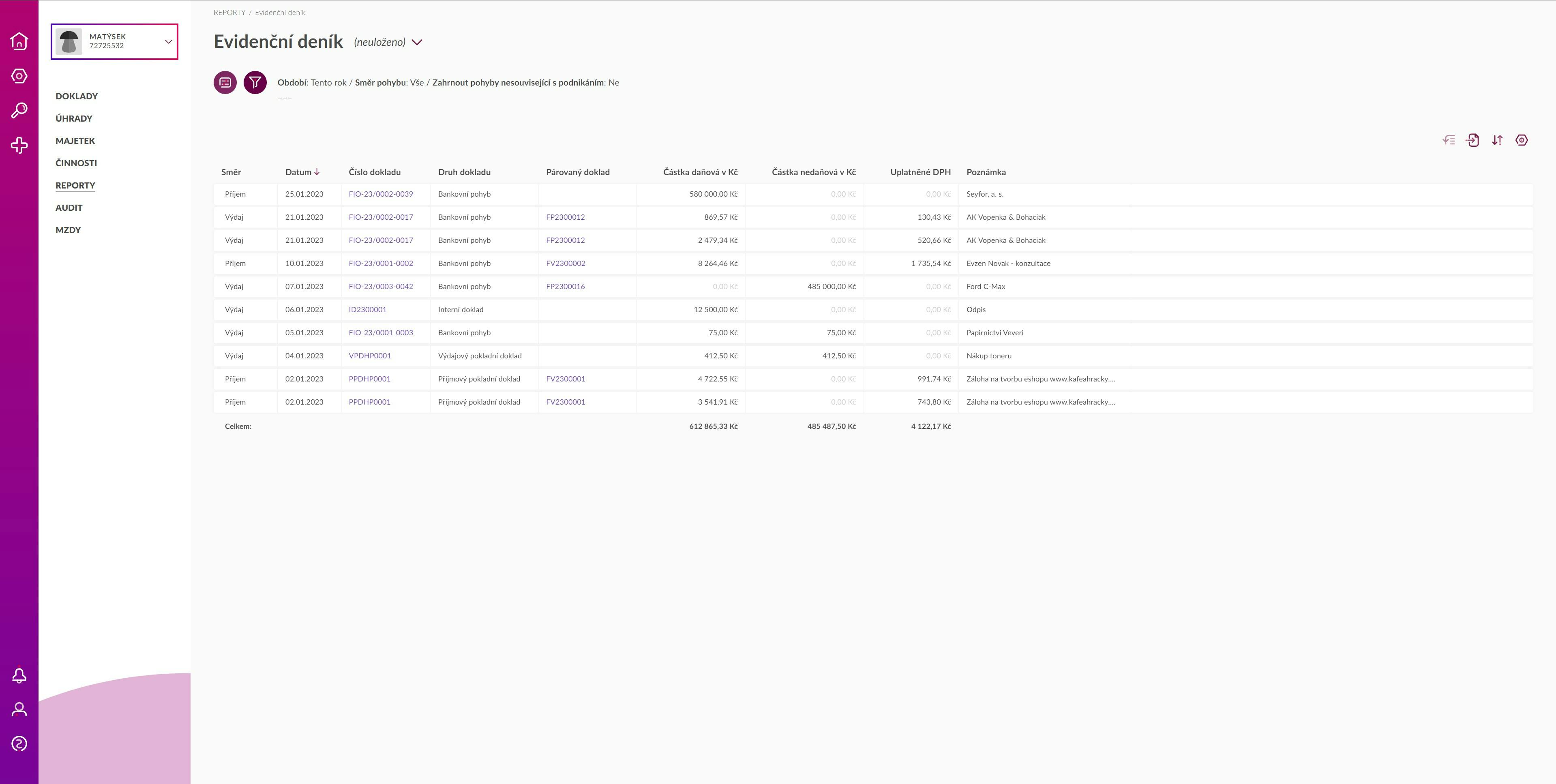Open the help question-mark icon
Screen dimensions: 1556x784
pyautogui.click(x=19, y=743)
